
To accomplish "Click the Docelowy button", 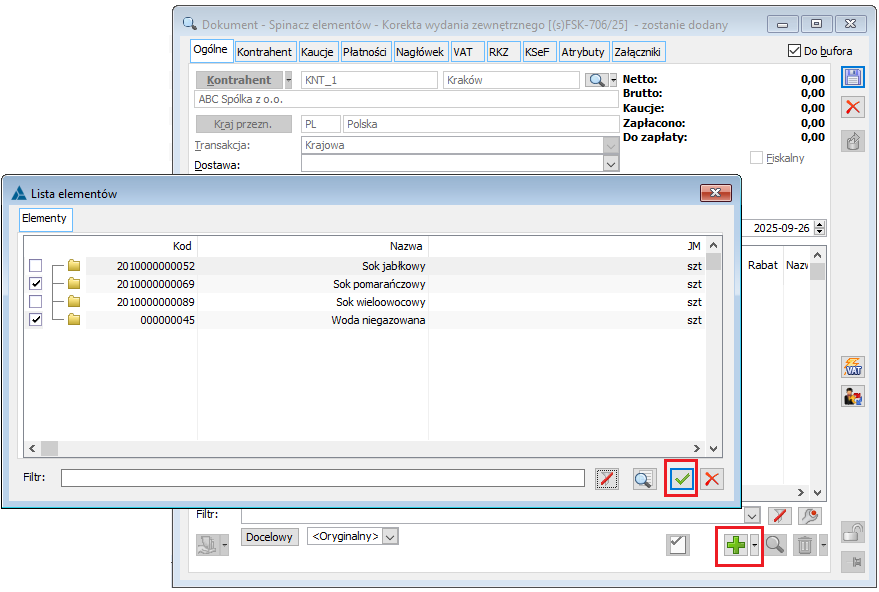I will click(x=270, y=537).
